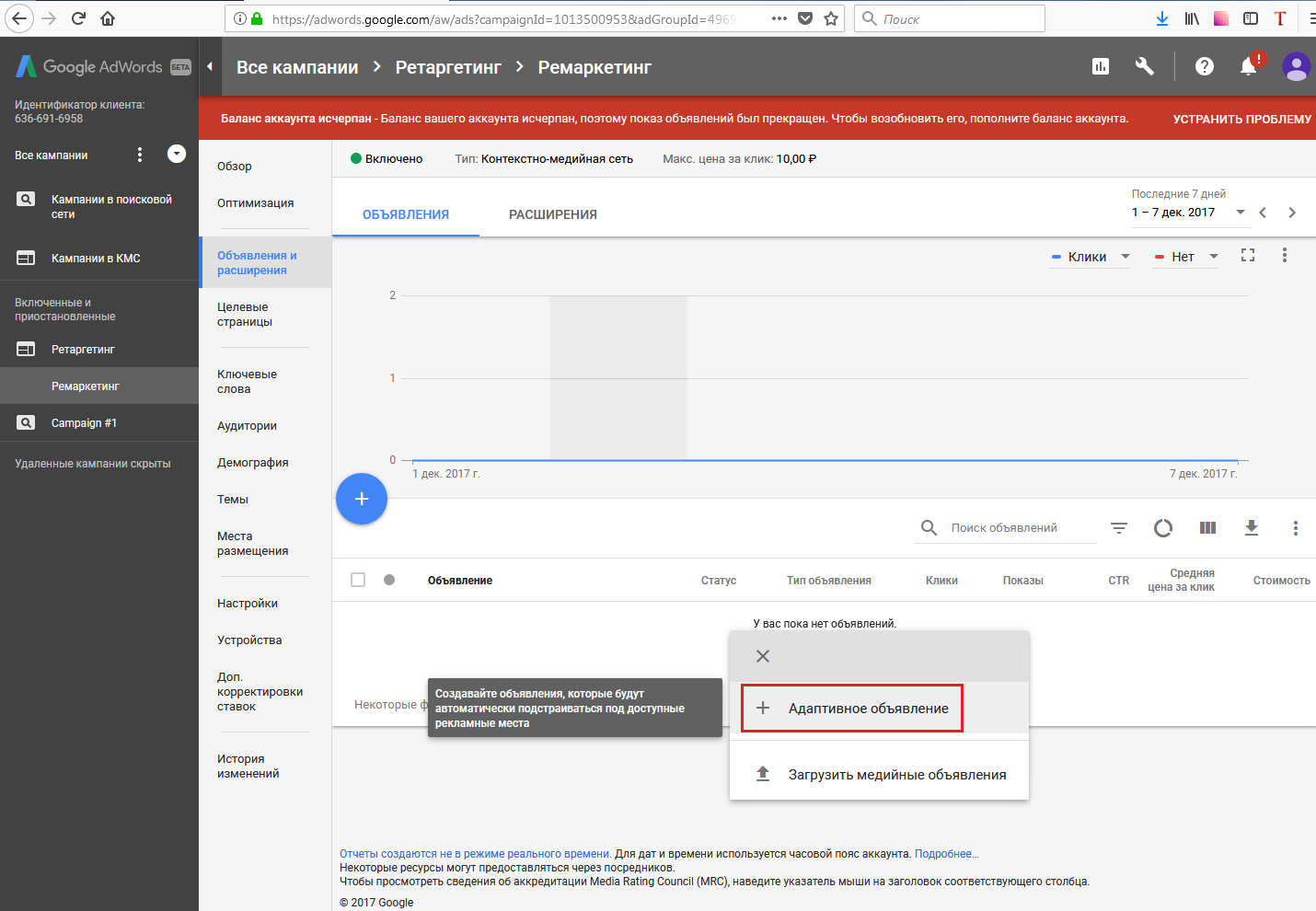Image resolution: width=1316 pixels, height=911 pixels.
Task: Expand the campaigns dropdown circle arrow
Action: [177, 154]
